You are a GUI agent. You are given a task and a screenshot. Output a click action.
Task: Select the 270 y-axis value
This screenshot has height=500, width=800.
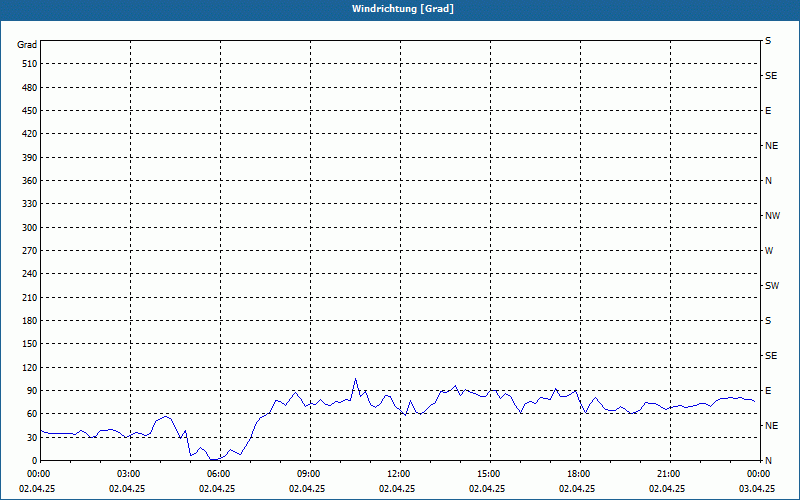(30, 251)
